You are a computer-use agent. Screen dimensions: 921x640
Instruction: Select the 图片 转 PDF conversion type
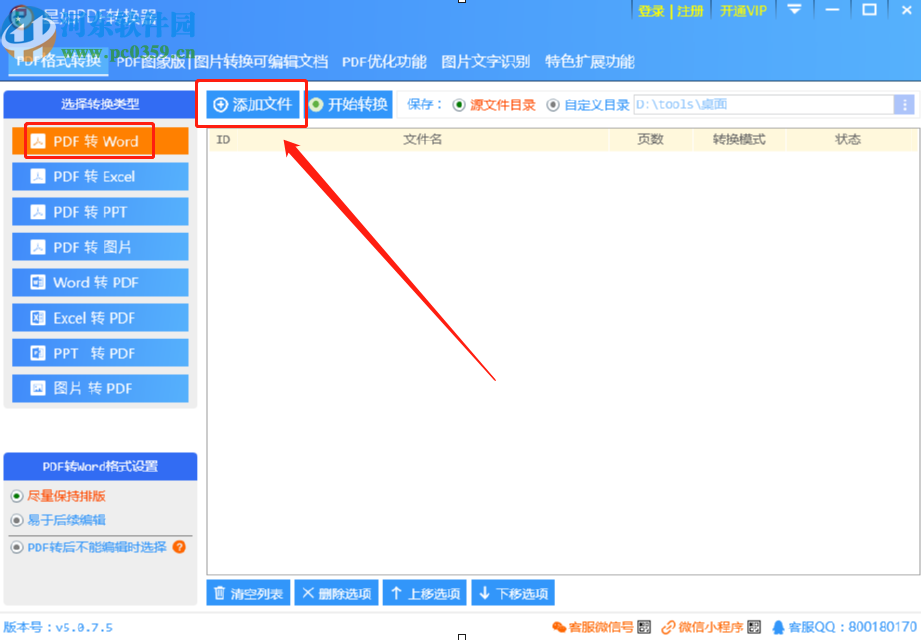99,387
